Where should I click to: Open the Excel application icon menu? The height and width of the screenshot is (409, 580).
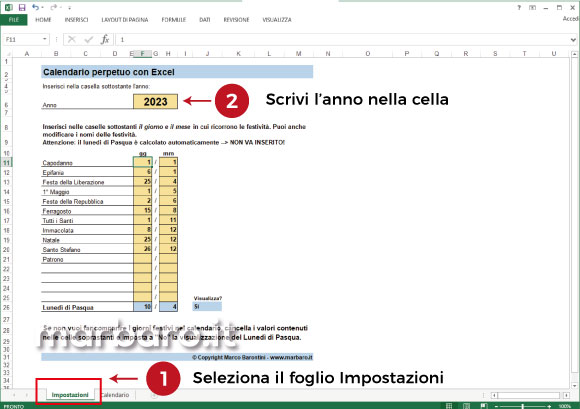pos(9,7)
